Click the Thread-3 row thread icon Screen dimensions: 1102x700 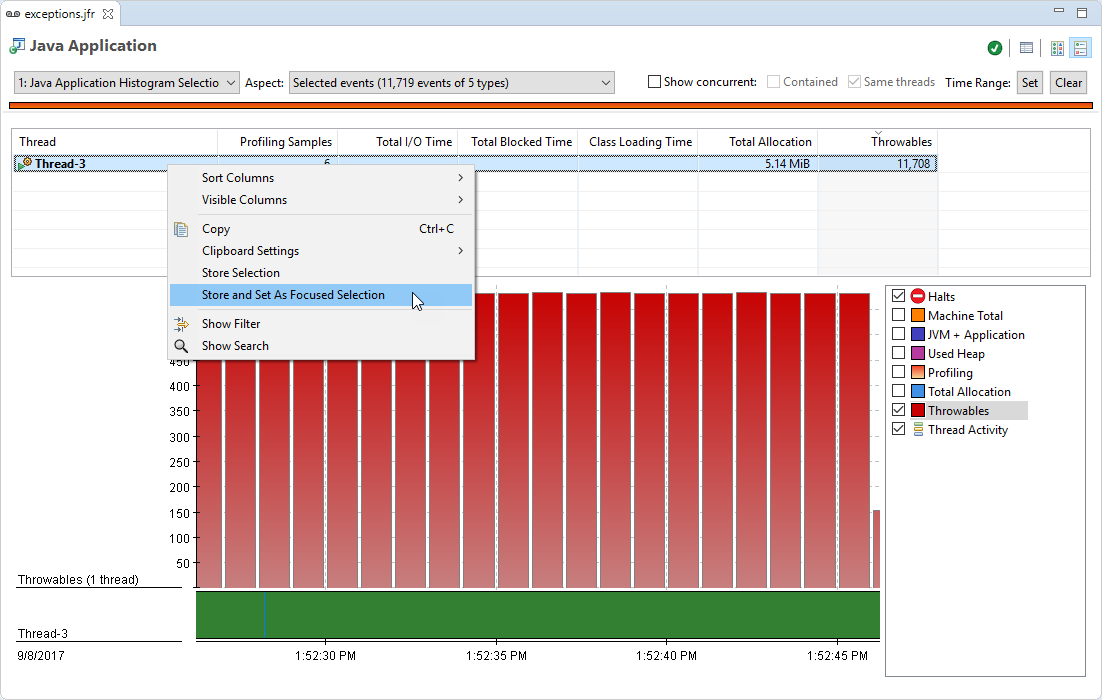coord(25,164)
